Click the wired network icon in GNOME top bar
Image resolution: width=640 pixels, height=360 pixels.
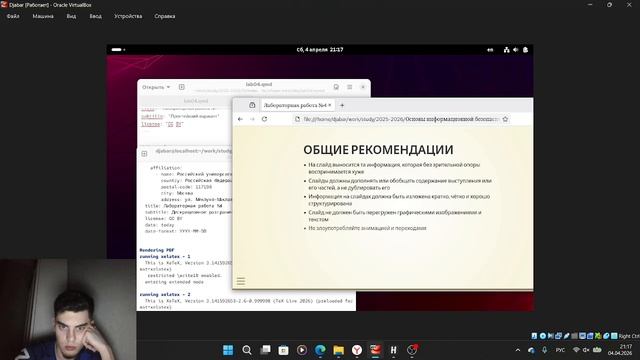coord(507,50)
